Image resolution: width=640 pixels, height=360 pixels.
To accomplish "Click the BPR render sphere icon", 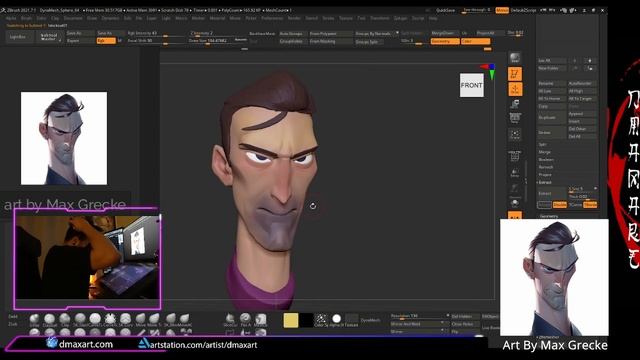I will 515,58.
